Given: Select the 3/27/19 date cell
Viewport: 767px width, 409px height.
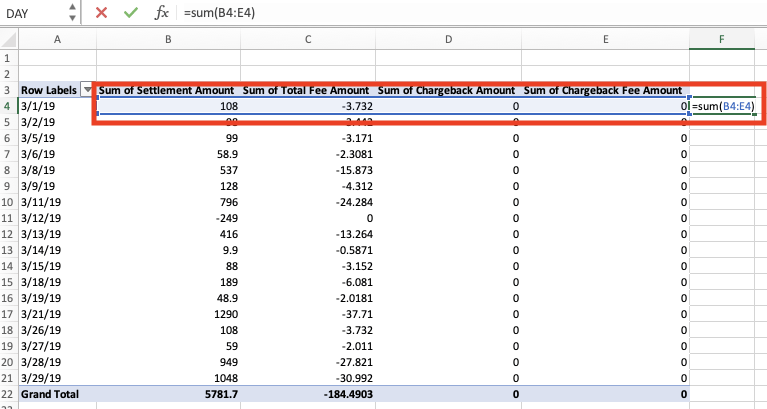Looking at the screenshot, I should 57,346.
